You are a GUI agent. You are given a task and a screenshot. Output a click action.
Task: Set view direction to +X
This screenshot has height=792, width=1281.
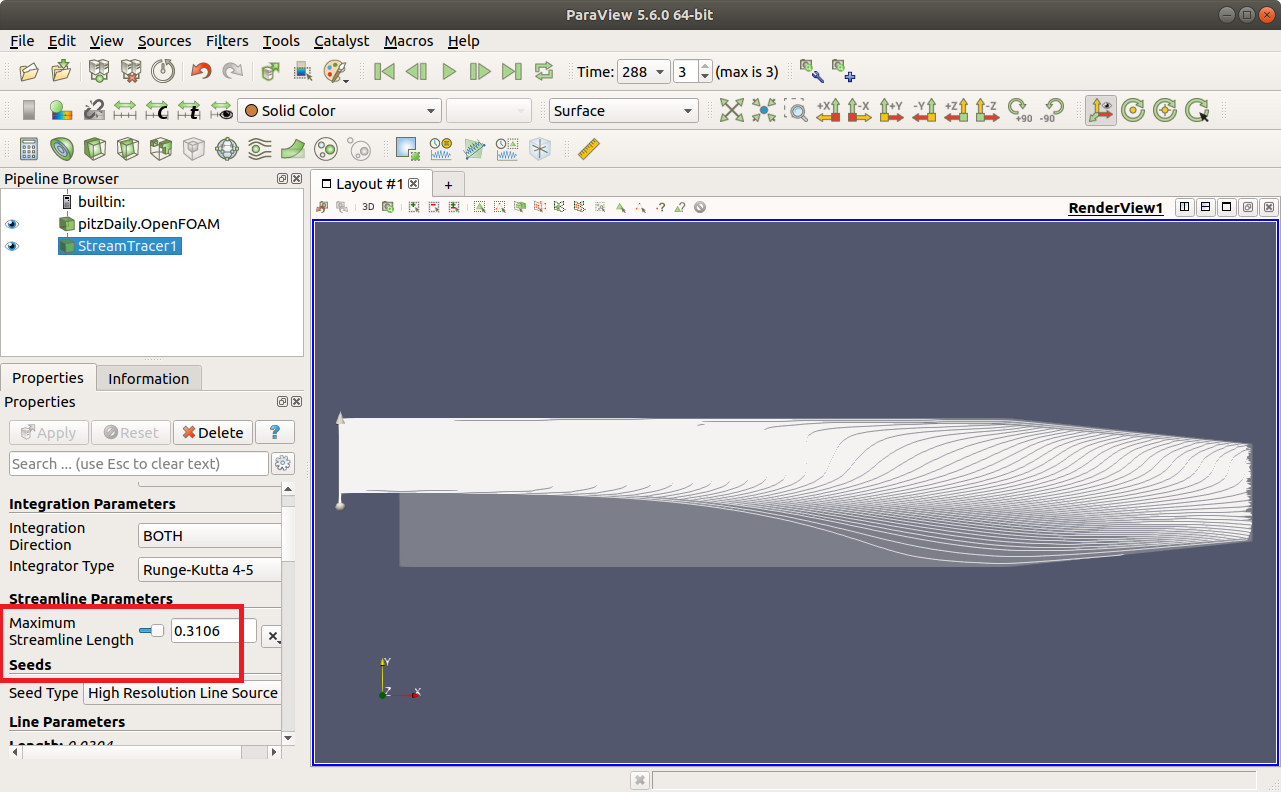(828, 110)
